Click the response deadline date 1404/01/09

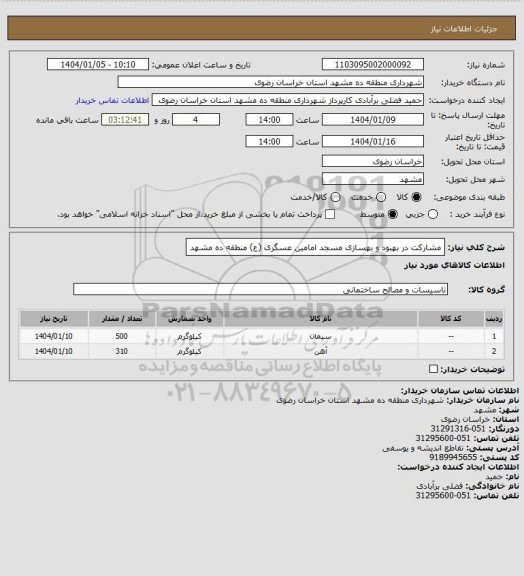pos(373,120)
